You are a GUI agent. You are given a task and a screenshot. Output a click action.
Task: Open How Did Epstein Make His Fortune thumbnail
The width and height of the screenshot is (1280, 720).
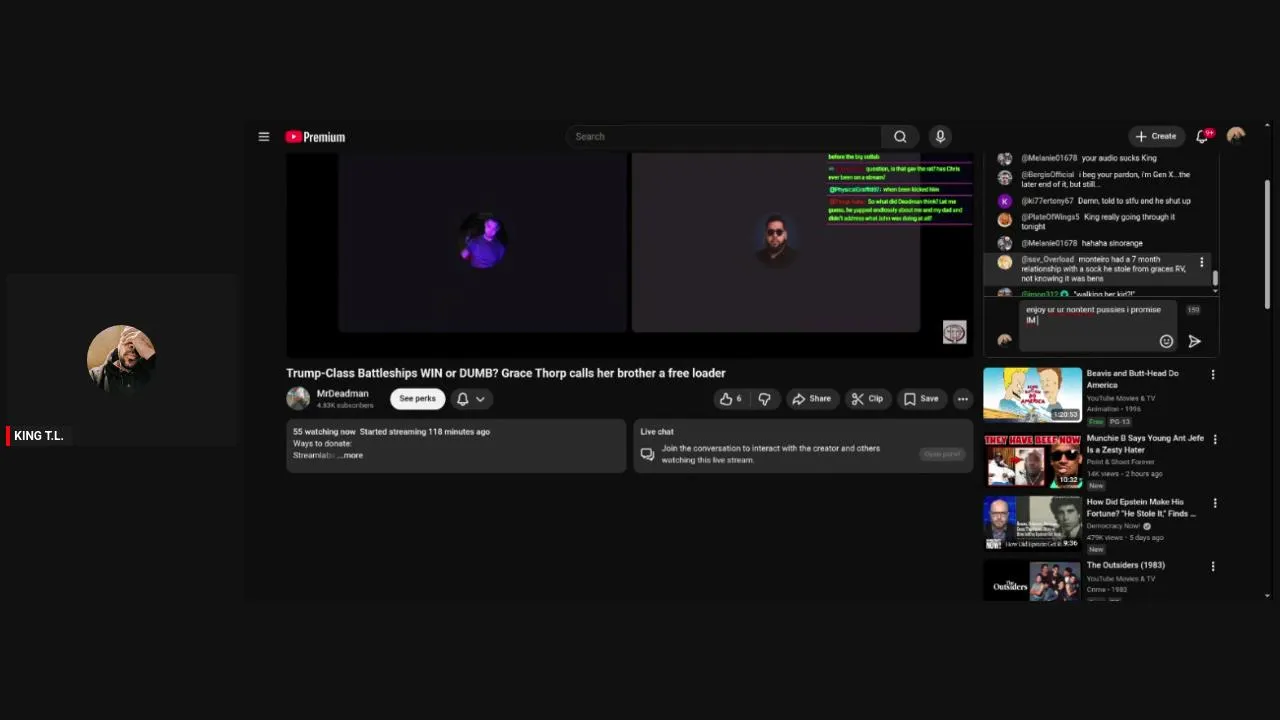pos(1032,523)
